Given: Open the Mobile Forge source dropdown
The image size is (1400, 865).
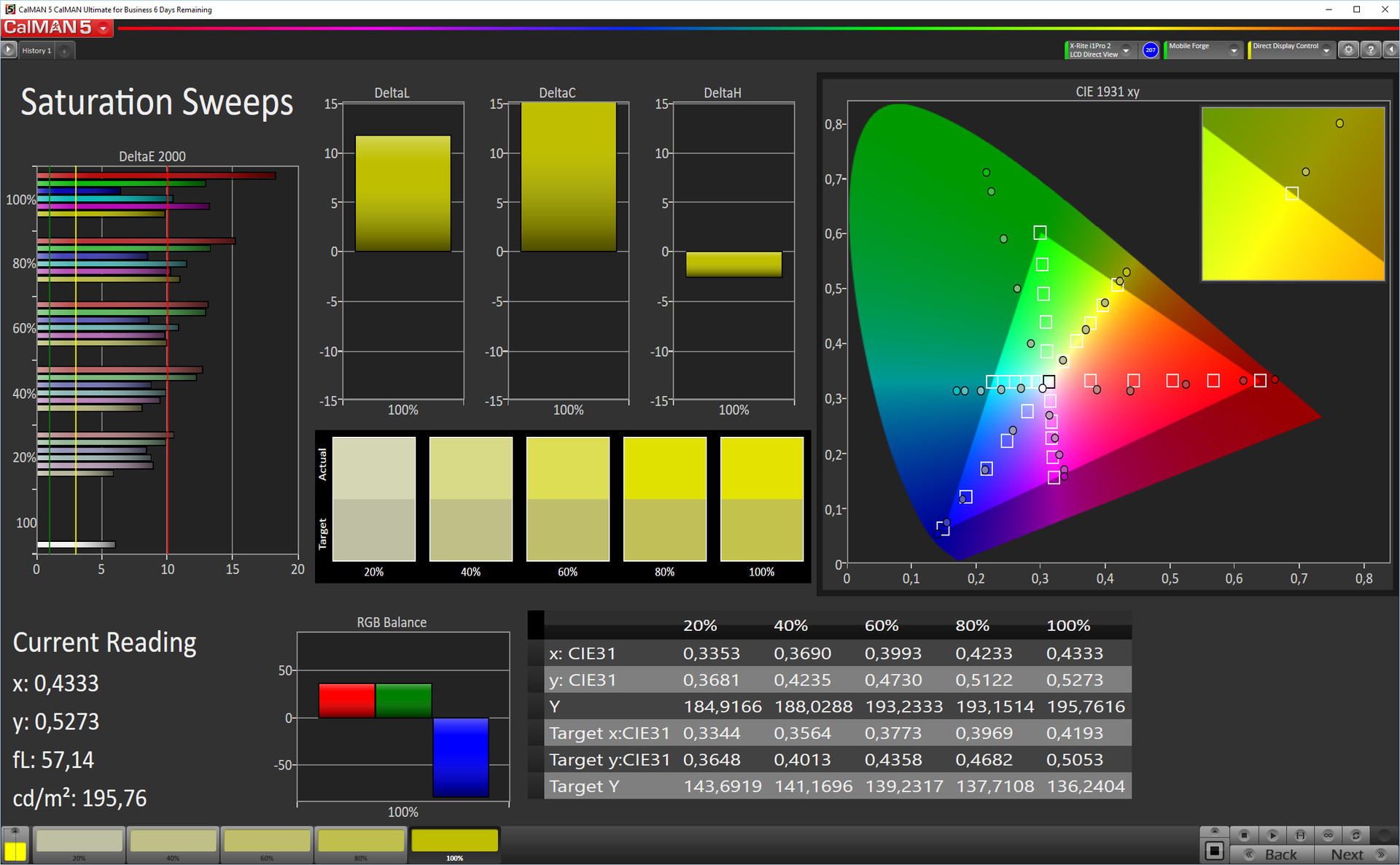Looking at the screenshot, I should click(1234, 50).
